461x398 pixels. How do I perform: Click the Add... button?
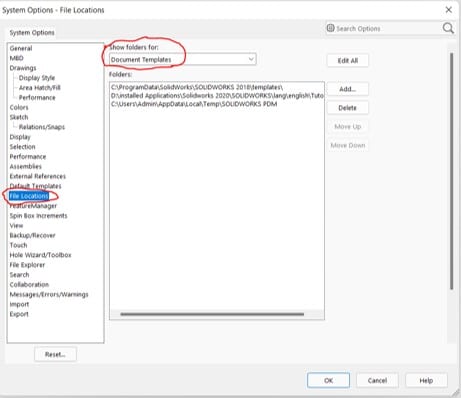click(x=348, y=89)
